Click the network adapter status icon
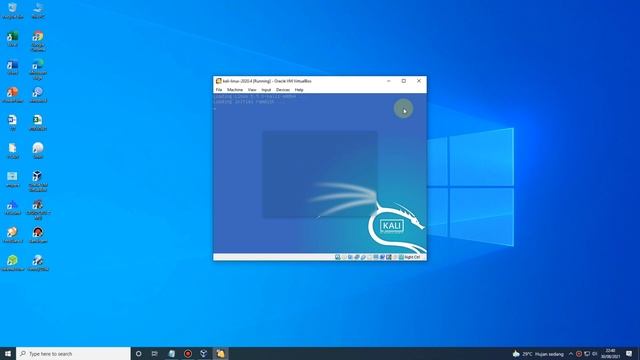Image resolution: width=640 pixels, height=360 pixels. [x=357, y=257]
